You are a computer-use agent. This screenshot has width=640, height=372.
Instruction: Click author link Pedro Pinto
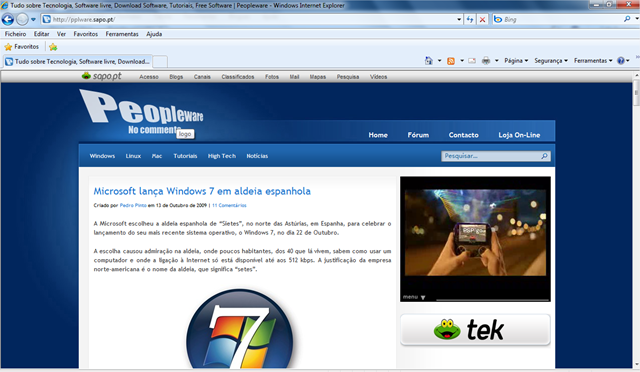(x=133, y=205)
